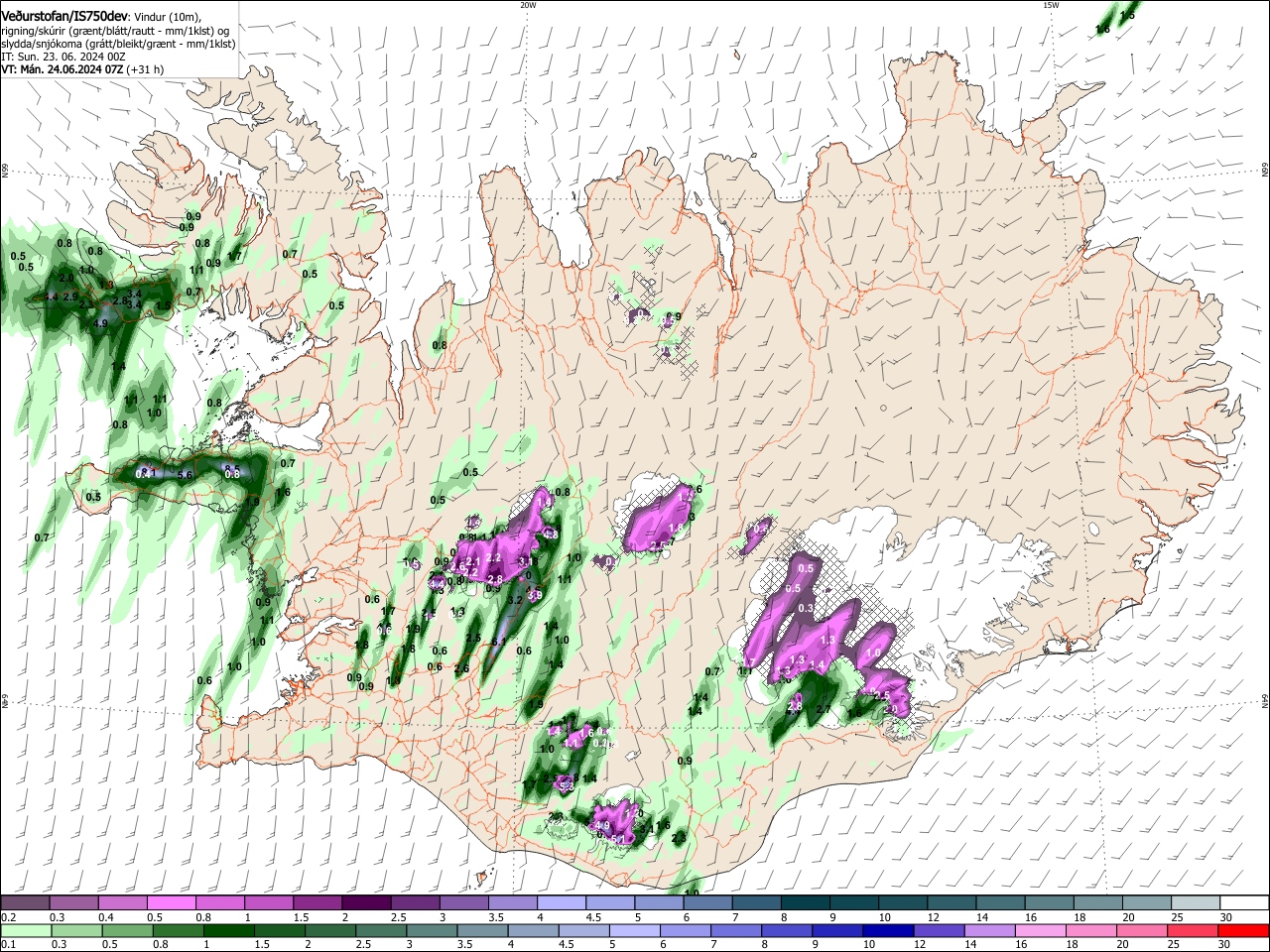The image size is (1270, 952).
Task: Pick the pale grey 25 swatch in upper legend
Action: point(1195,903)
